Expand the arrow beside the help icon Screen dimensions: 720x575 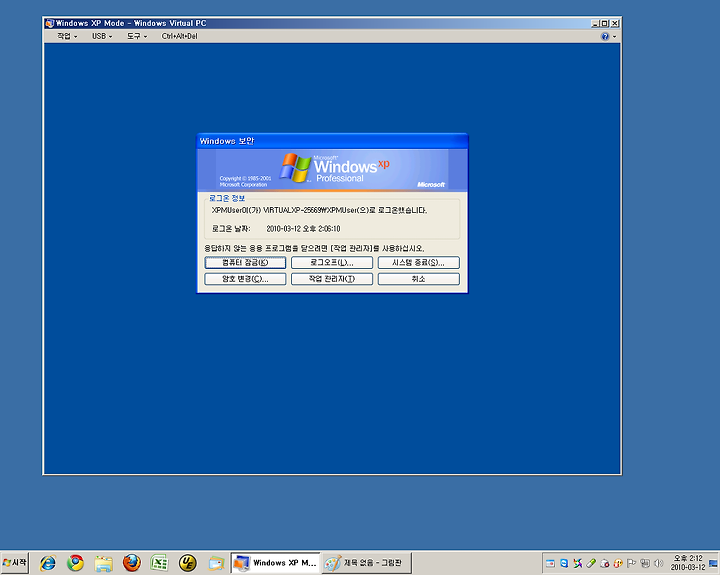click(x=614, y=37)
